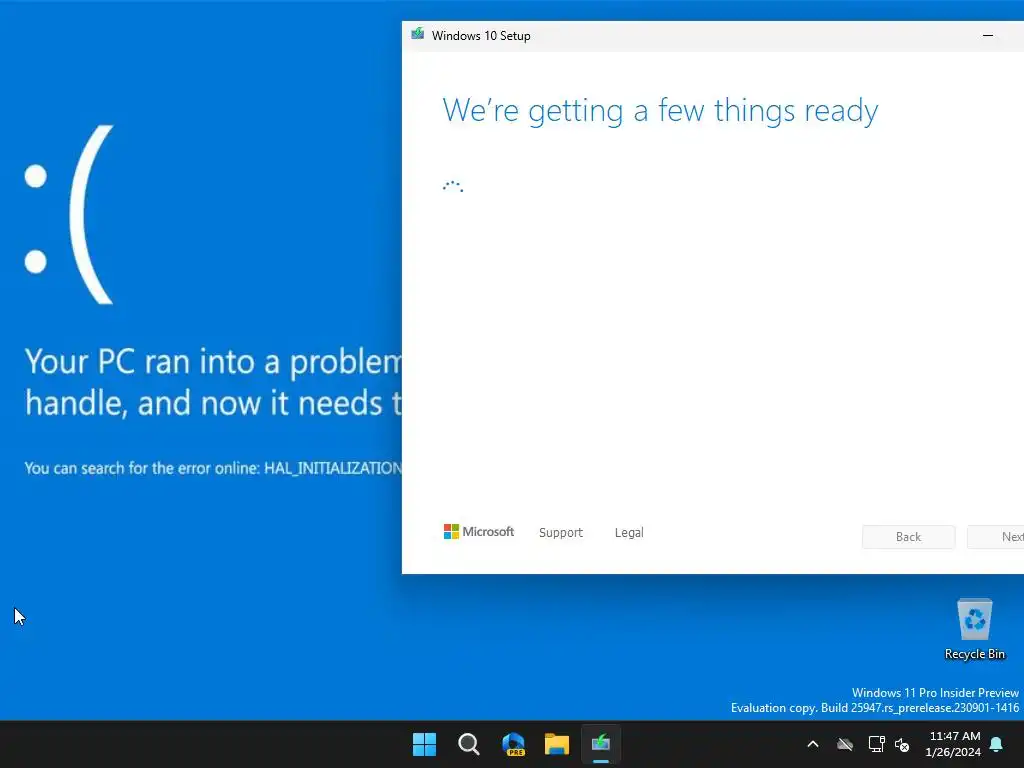This screenshot has height=768, width=1024.
Task: Click the Back button in Setup
Action: tap(908, 537)
